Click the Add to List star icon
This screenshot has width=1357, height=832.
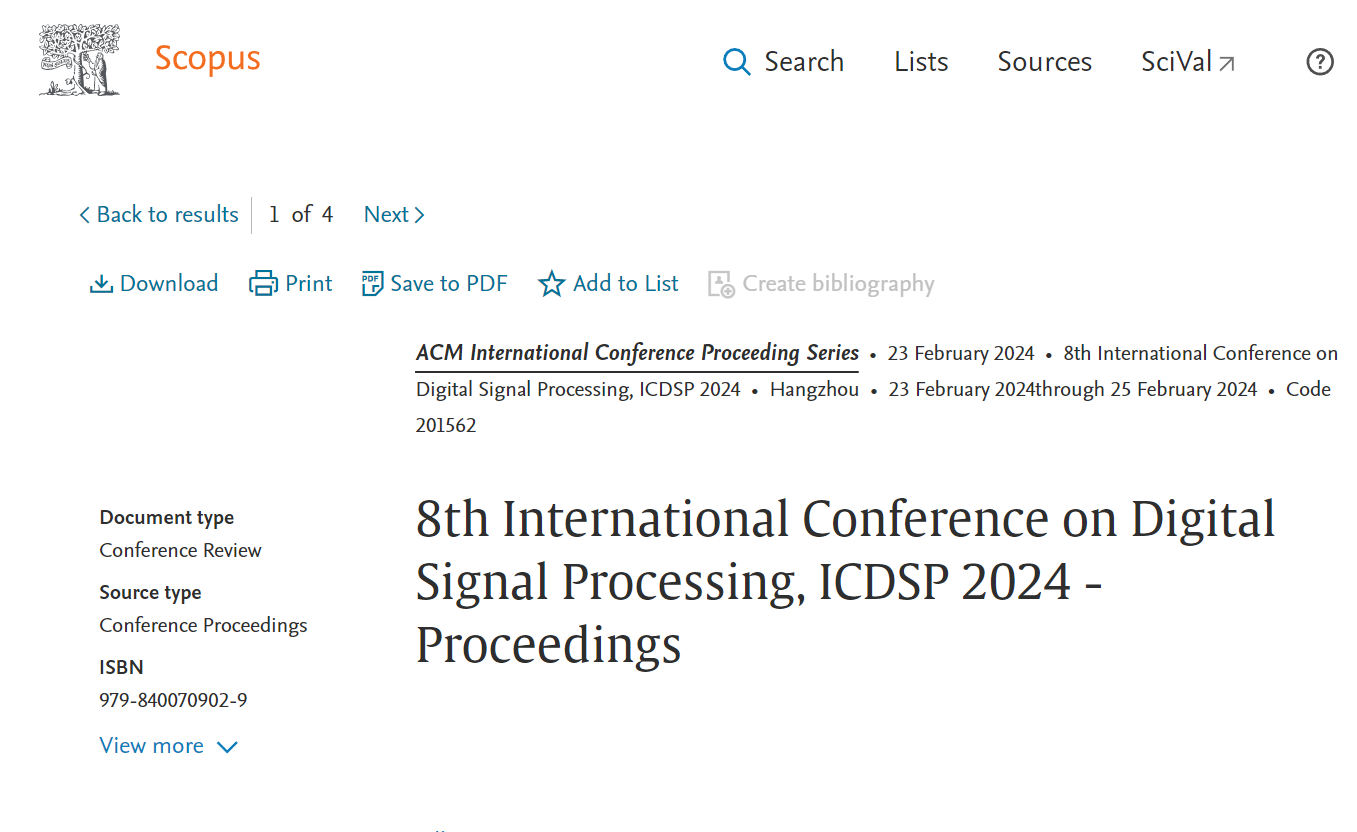pyautogui.click(x=552, y=284)
